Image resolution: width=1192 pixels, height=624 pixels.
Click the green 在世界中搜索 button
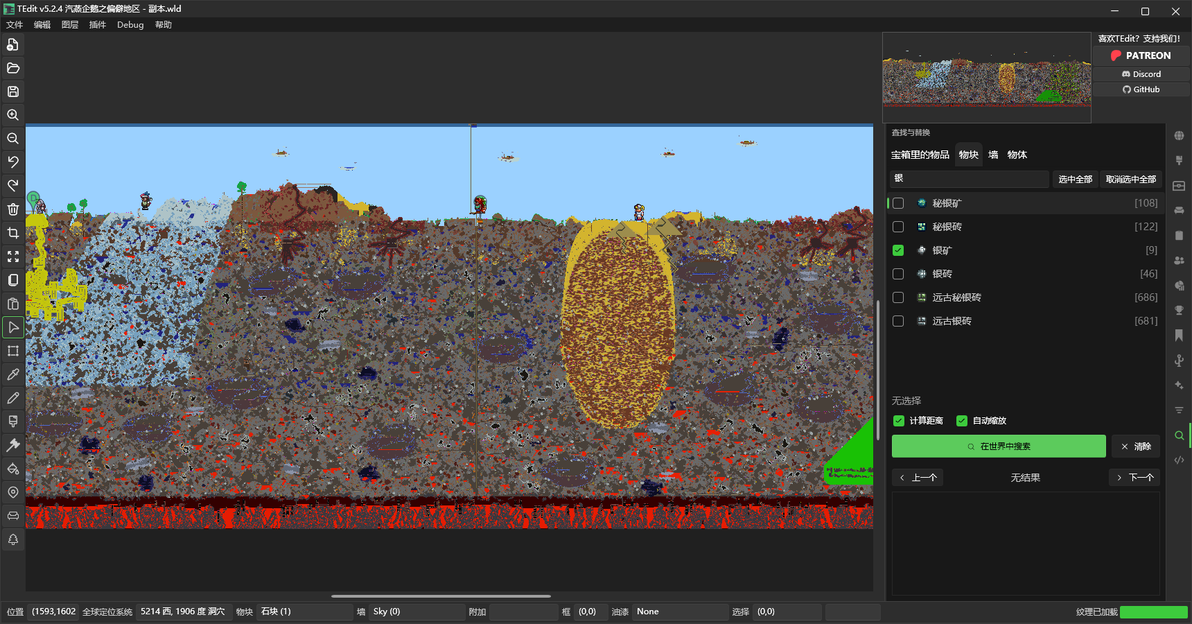(x=999, y=446)
